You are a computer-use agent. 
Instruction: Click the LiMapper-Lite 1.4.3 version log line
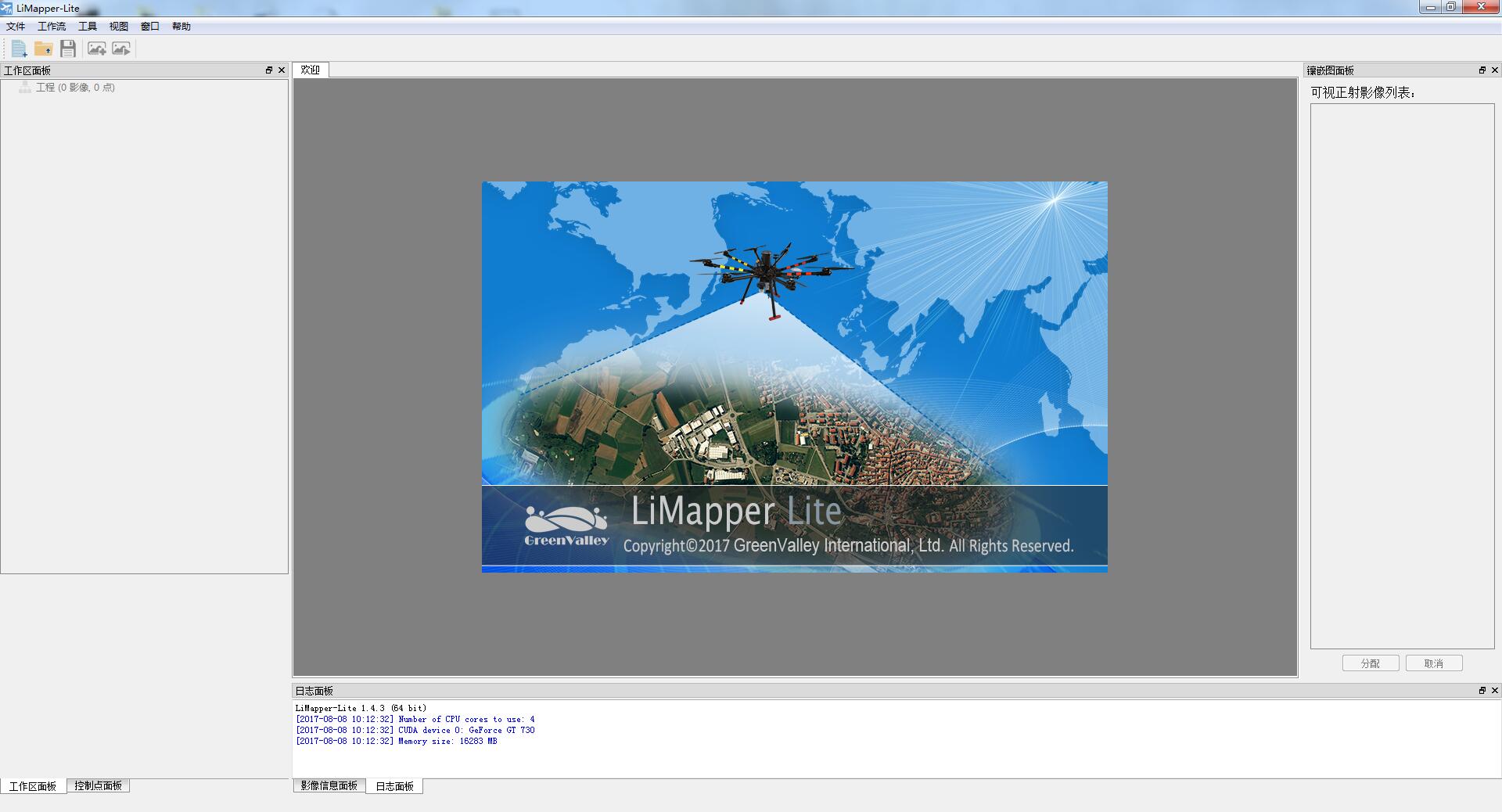(361, 709)
